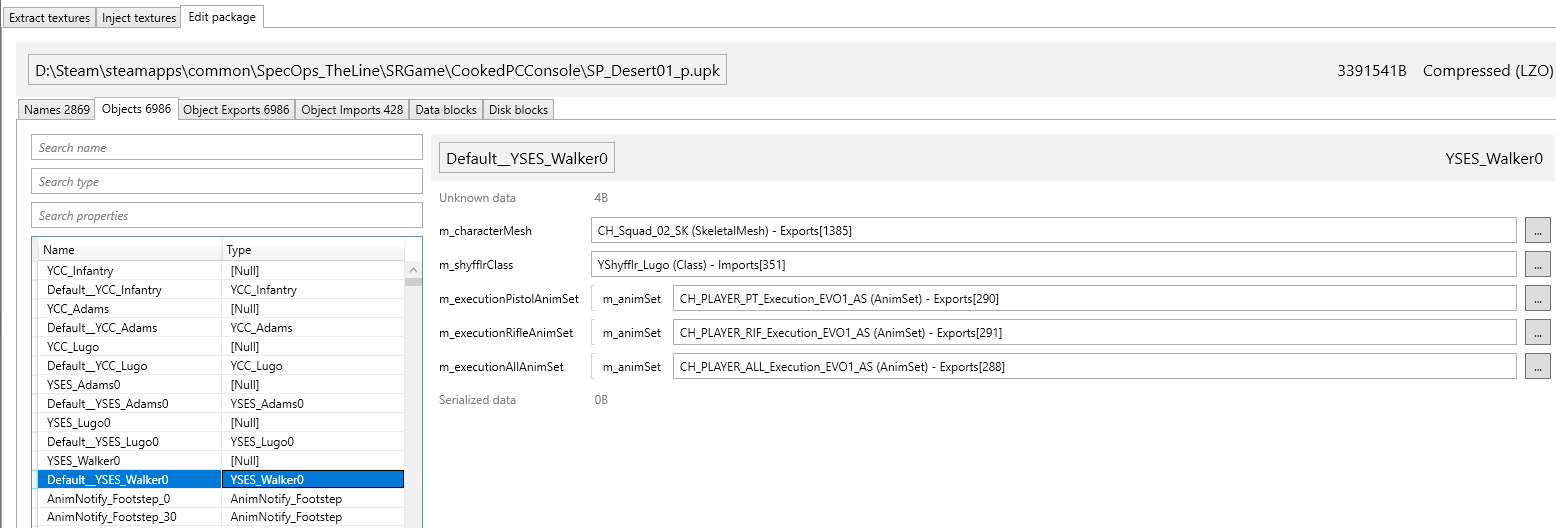The width and height of the screenshot is (1556, 528).
Task: Click browse button for m_shyfflrClass
Action: tap(1537, 265)
